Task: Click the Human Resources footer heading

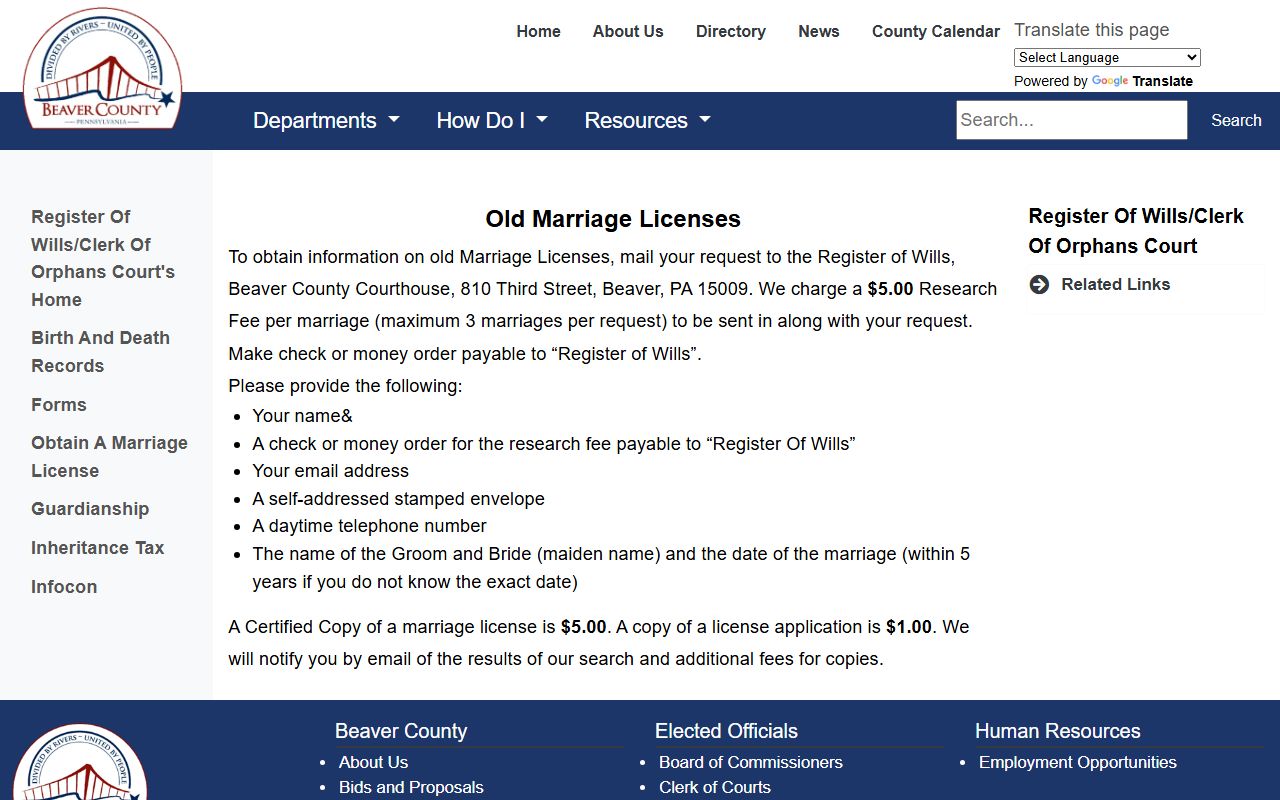Action: tap(1058, 731)
